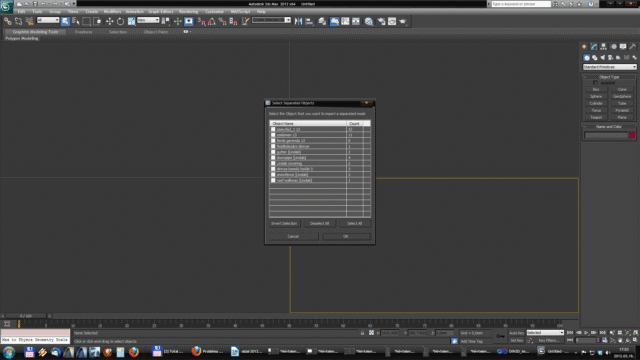Viewport: 640px width, 360px height.
Task: Click Cancel in Select Separated Objects dialog
Action: click(x=293, y=236)
